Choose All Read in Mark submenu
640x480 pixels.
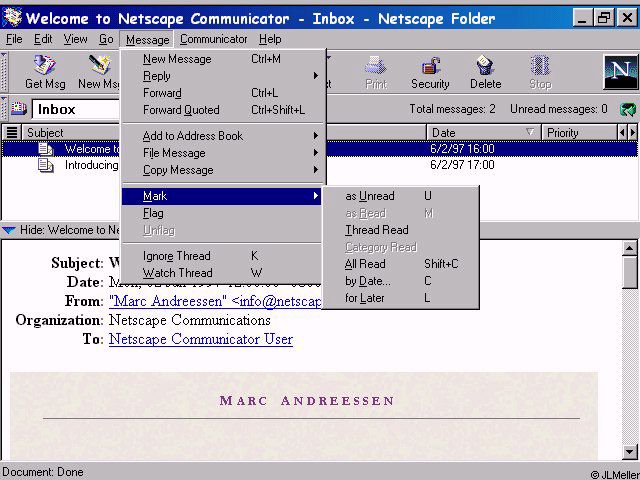pyautogui.click(x=400, y=264)
